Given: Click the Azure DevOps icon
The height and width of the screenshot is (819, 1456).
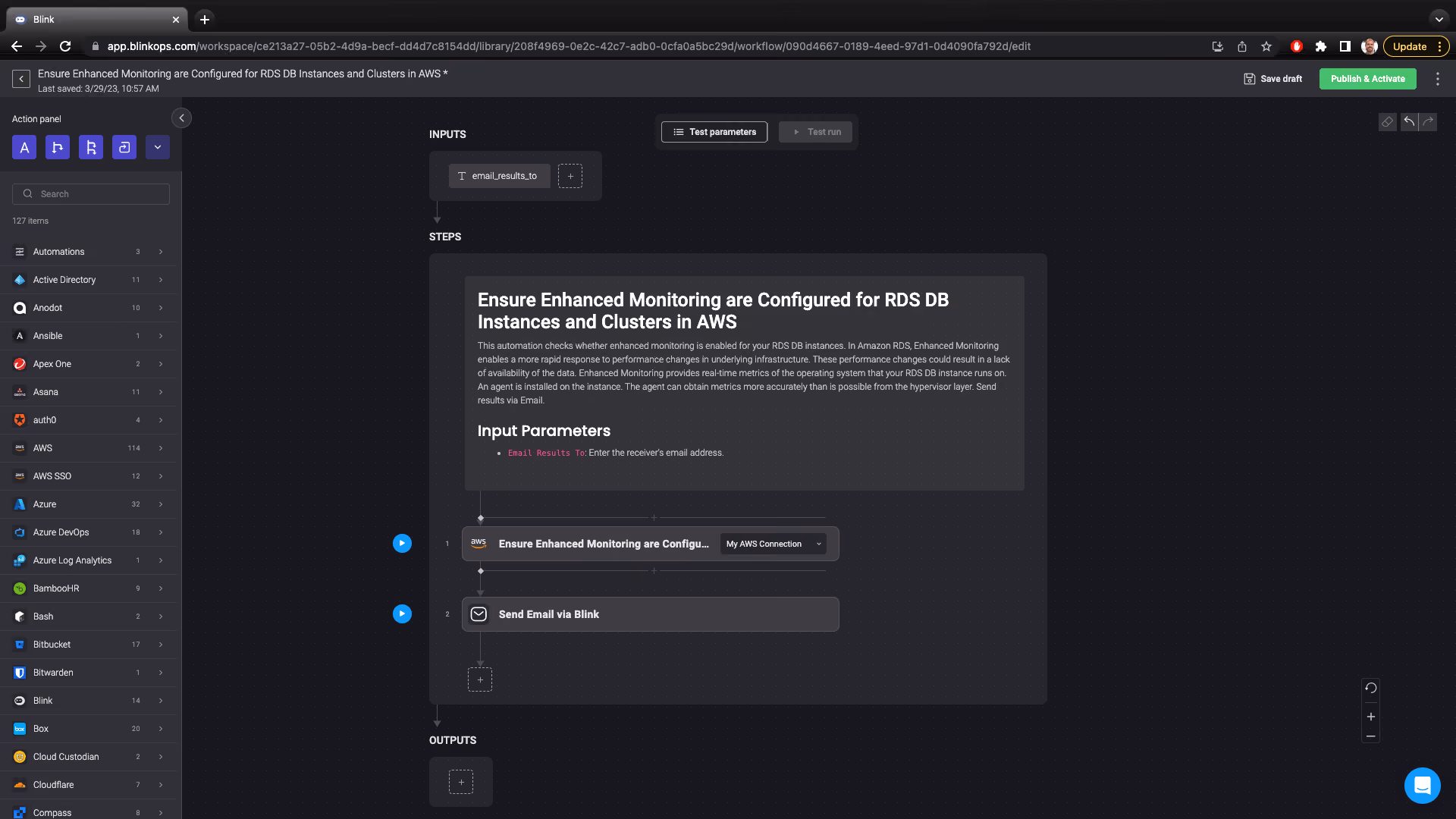Looking at the screenshot, I should [x=20, y=532].
